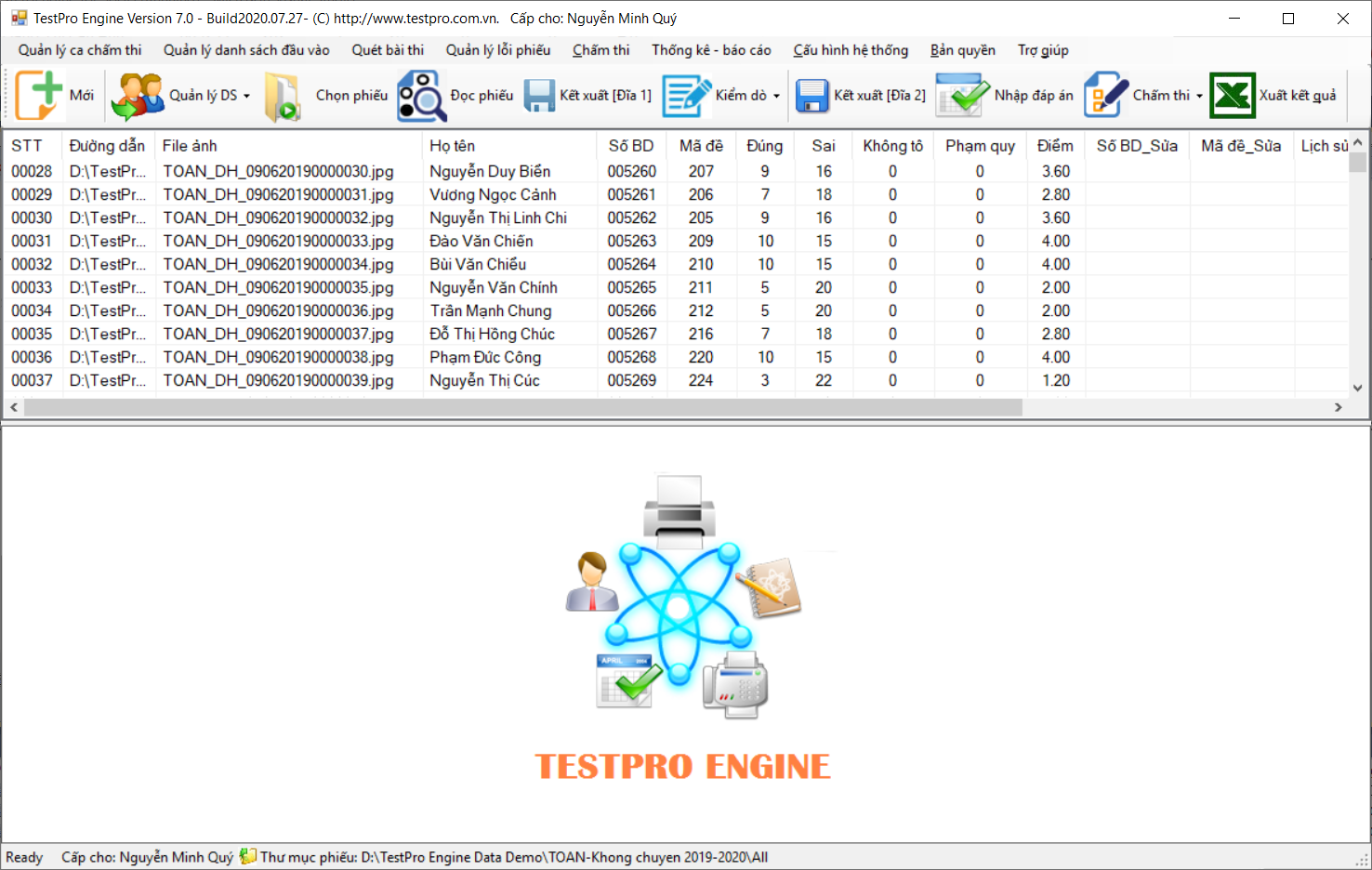This screenshot has width=1372, height=870.
Task: Click the table's vertical scrollbar up arrow
Action: pos(1357,142)
